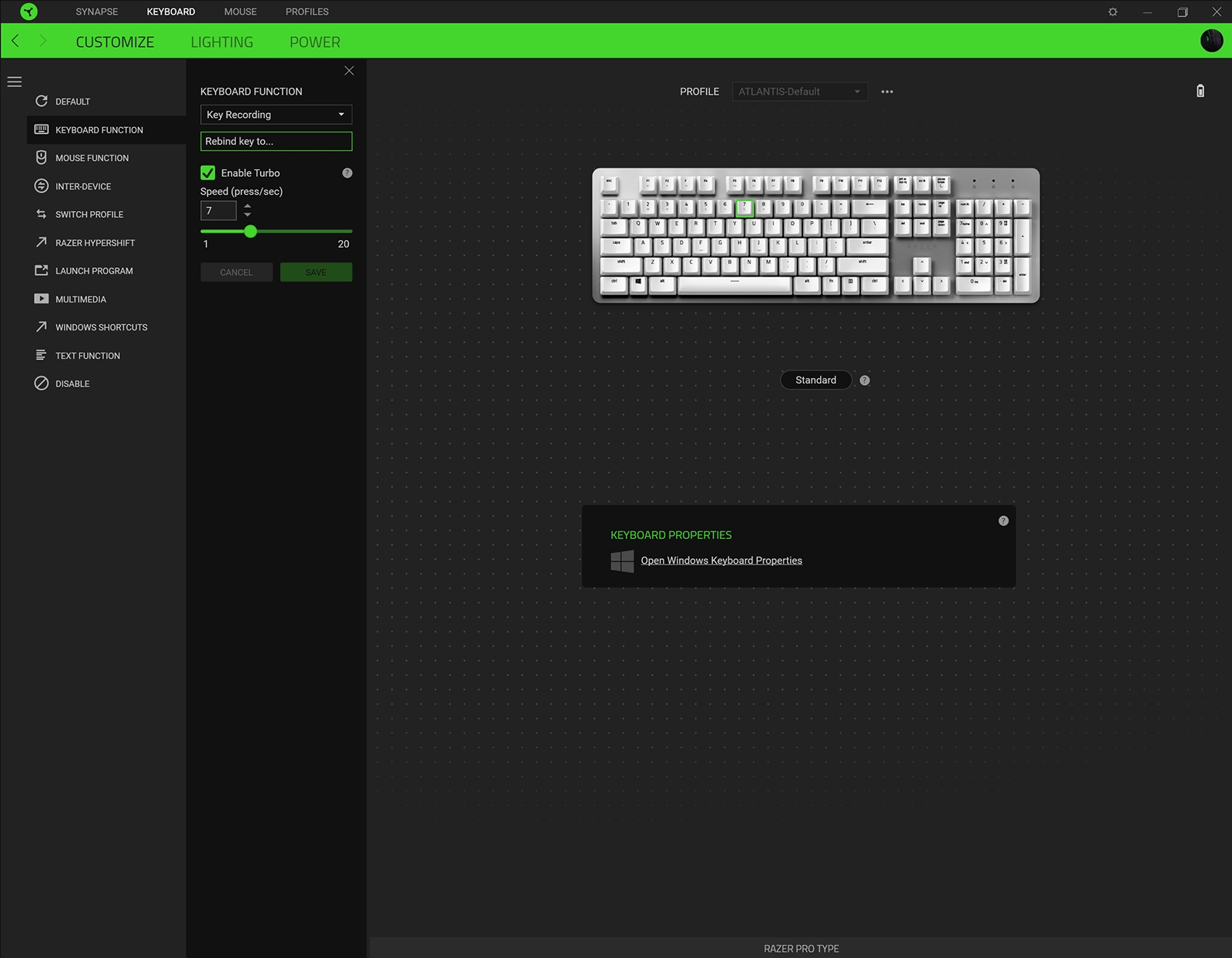
Task: Select the Caps key on keyboard image
Action: 616,246
